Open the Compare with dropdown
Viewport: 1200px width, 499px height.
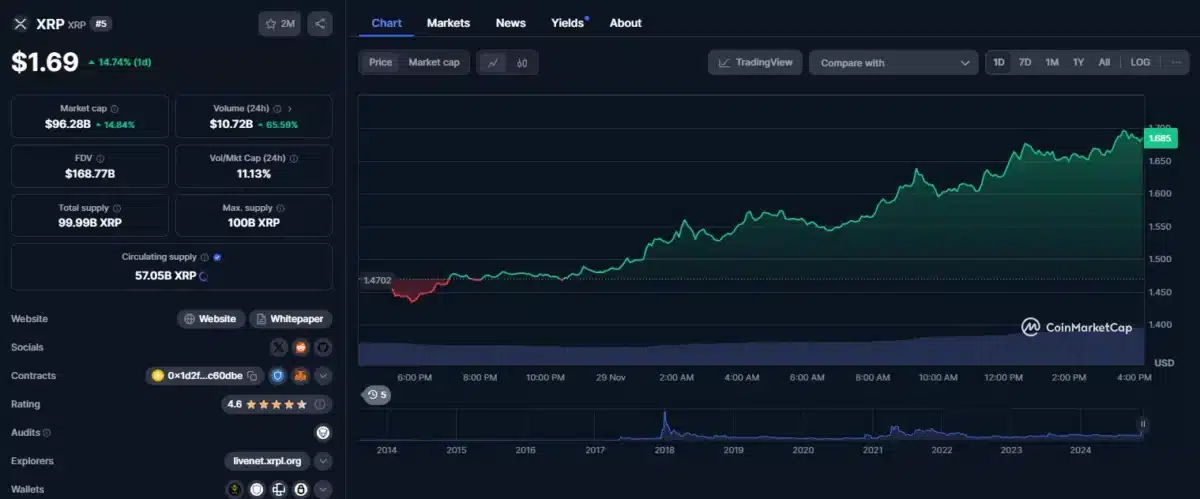[893, 63]
